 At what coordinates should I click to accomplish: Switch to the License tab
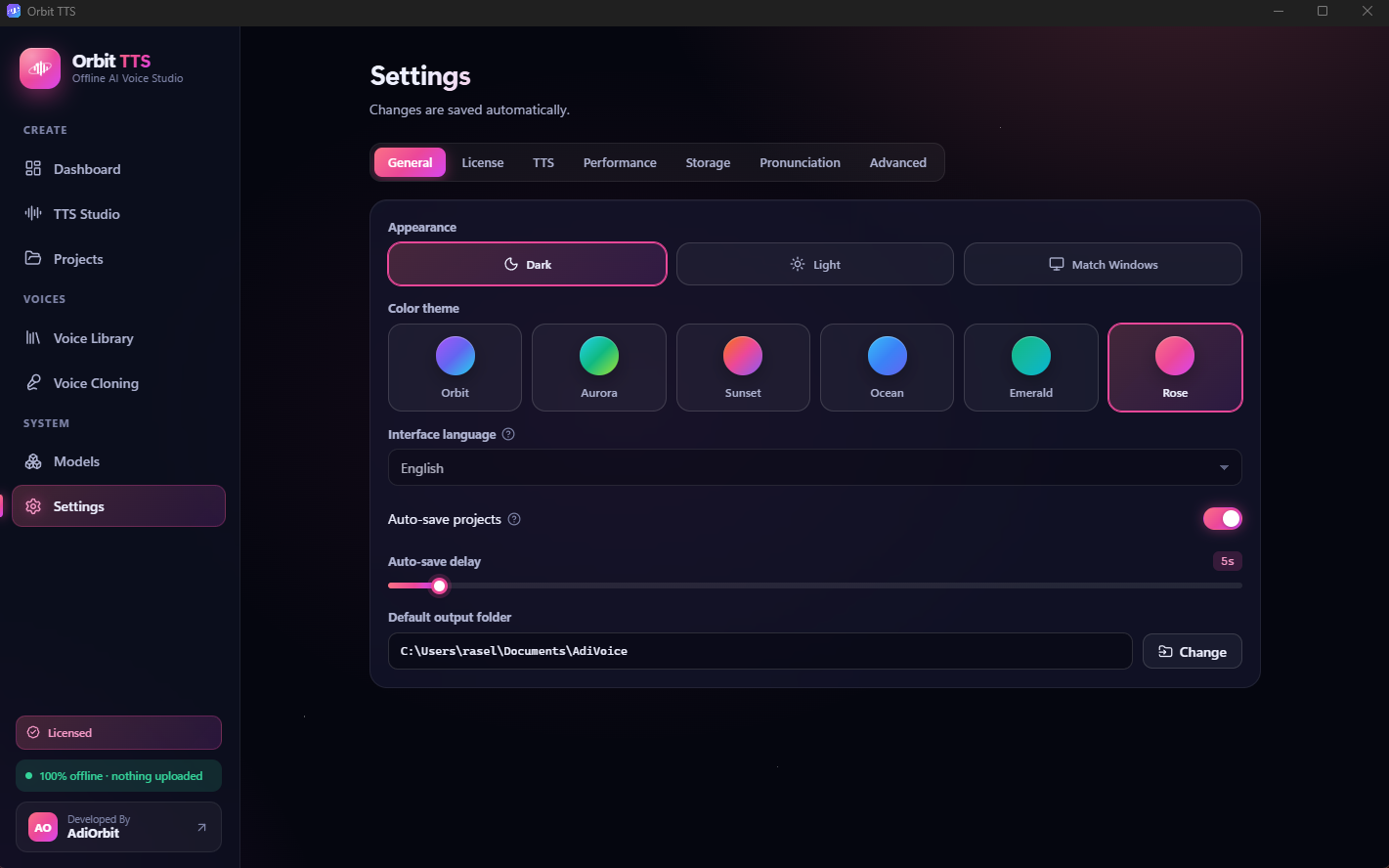point(483,162)
